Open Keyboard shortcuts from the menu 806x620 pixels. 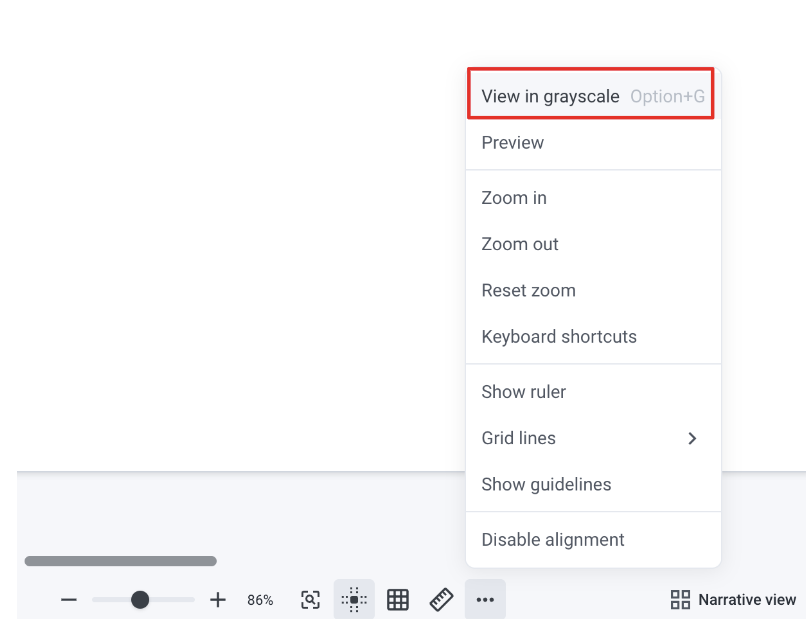tap(559, 337)
